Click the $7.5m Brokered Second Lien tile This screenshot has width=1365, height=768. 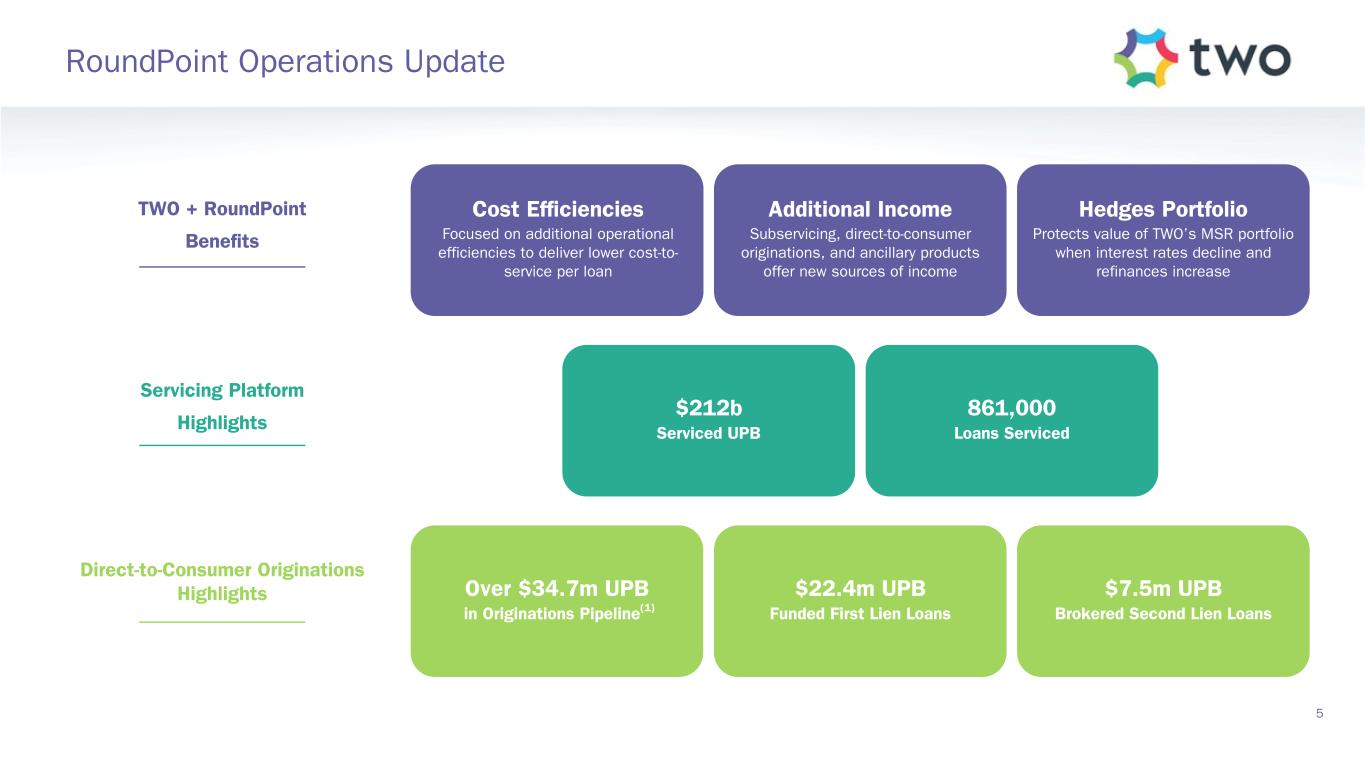(x=1163, y=600)
